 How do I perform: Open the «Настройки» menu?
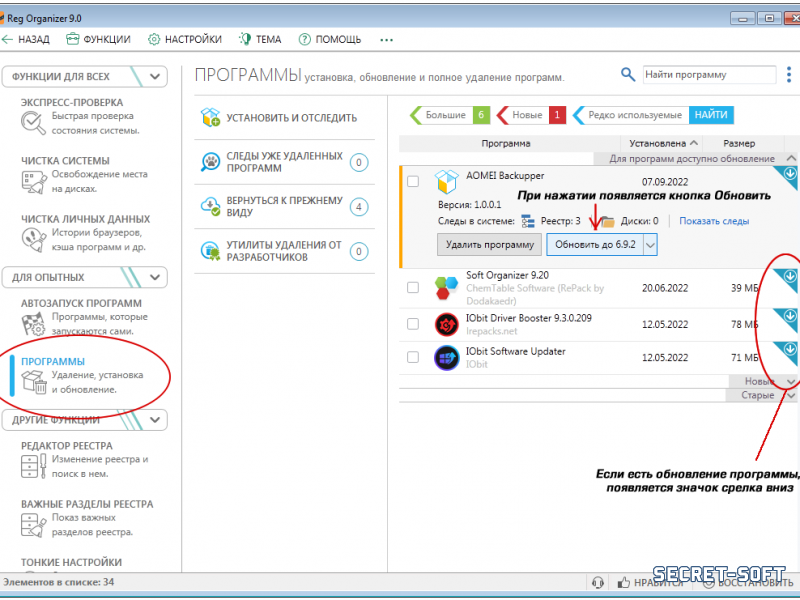(185, 39)
